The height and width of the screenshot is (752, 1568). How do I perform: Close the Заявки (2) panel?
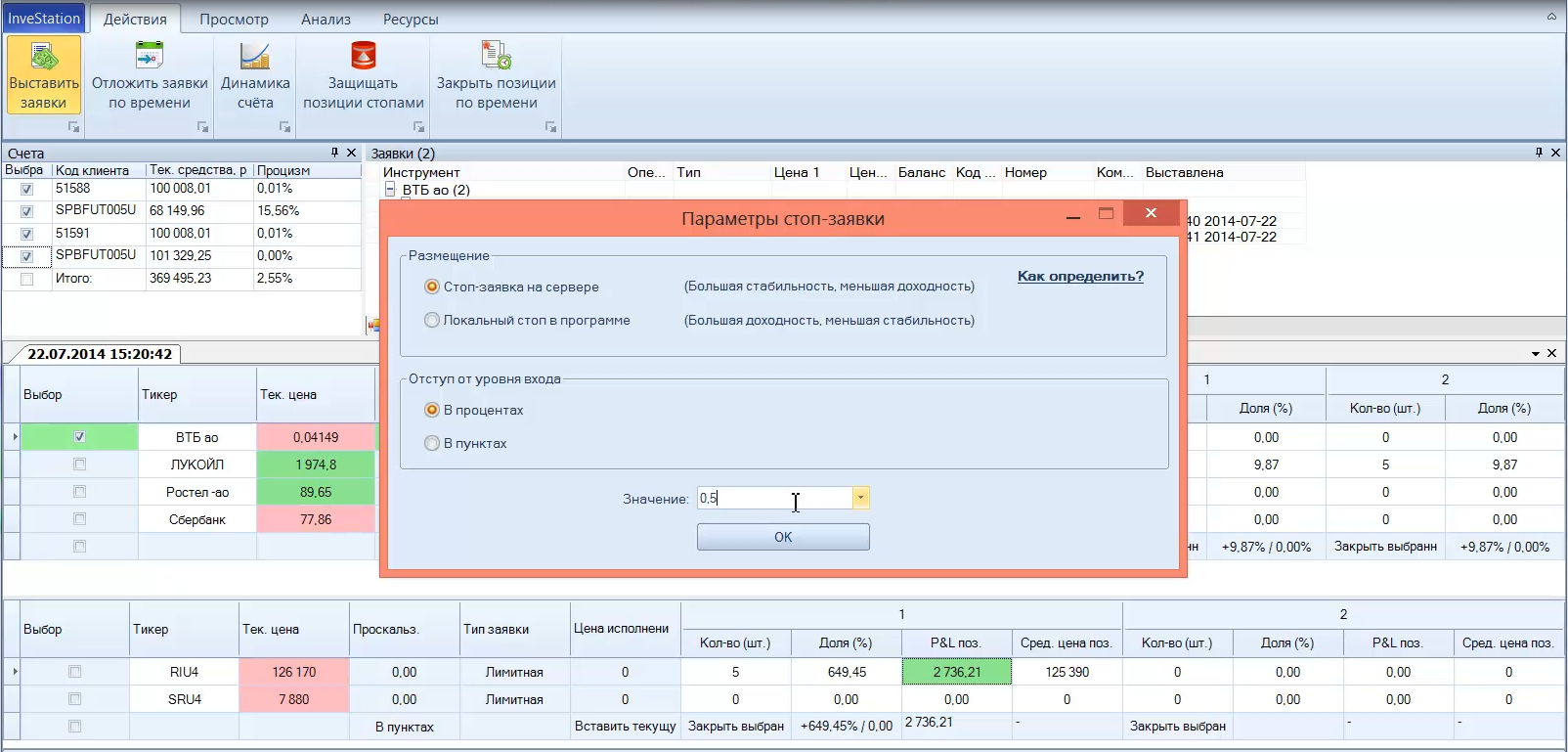coord(1556,153)
